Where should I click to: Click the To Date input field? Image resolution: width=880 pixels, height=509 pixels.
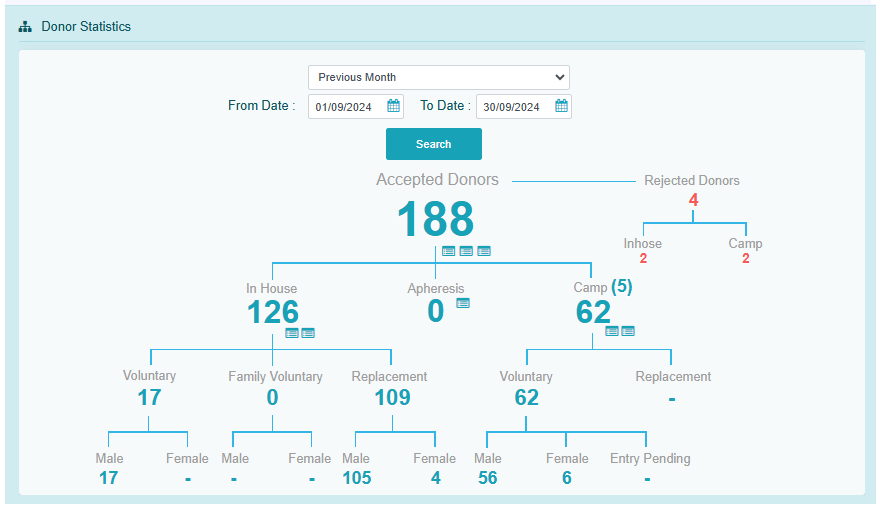[514, 107]
